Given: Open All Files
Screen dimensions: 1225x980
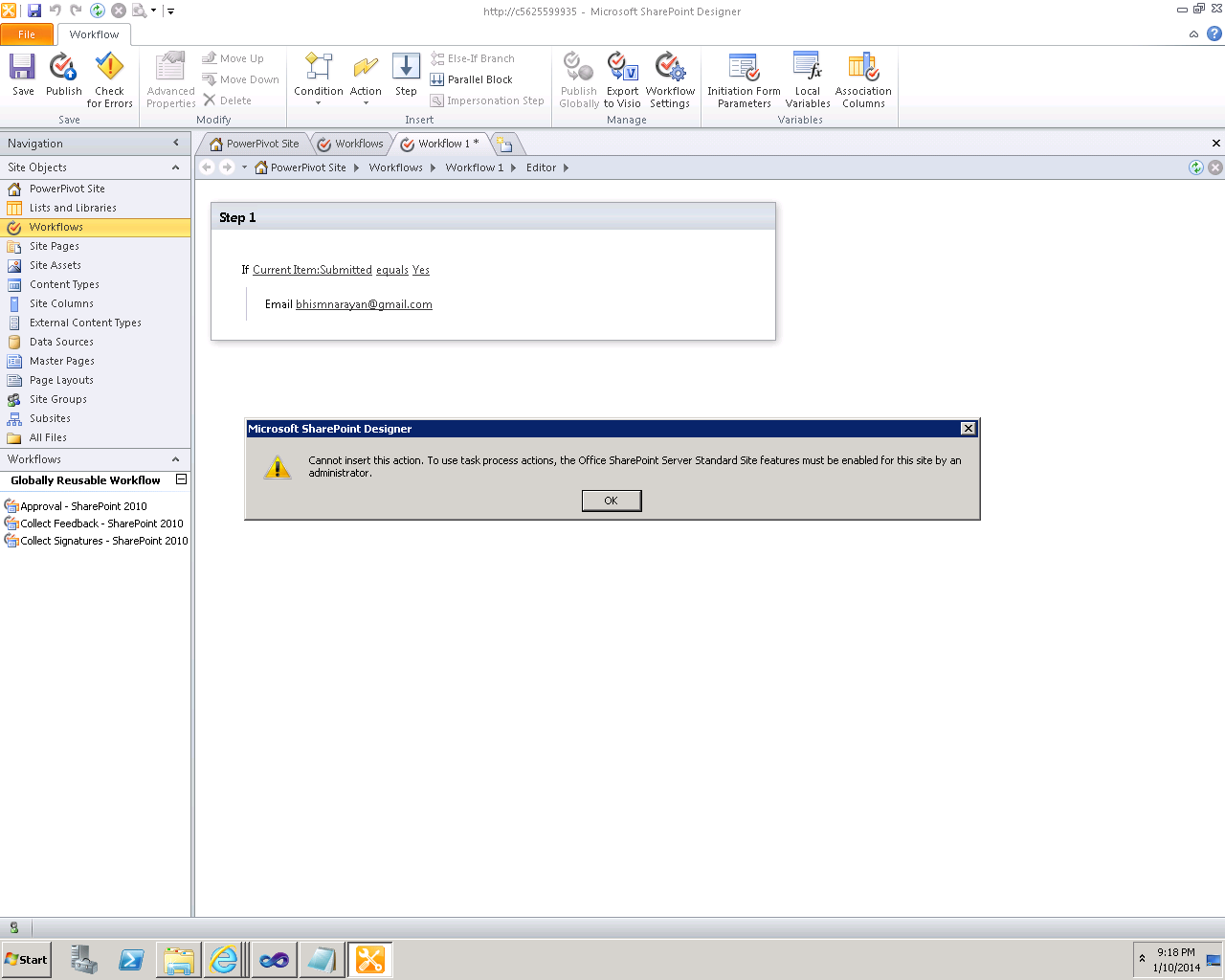Looking at the screenshot, I should (x=96, y=437).
